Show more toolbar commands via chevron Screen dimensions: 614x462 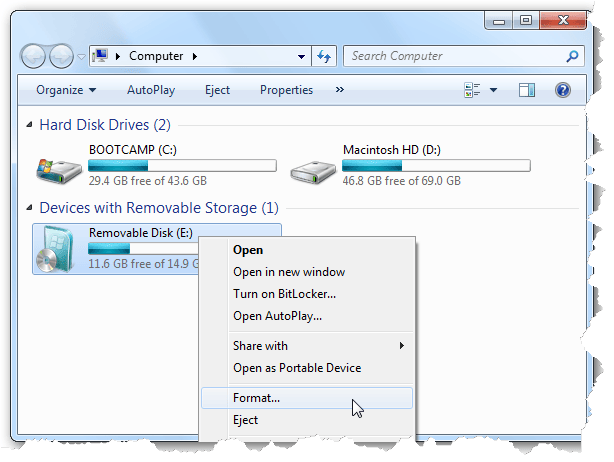tap(339, 90)
